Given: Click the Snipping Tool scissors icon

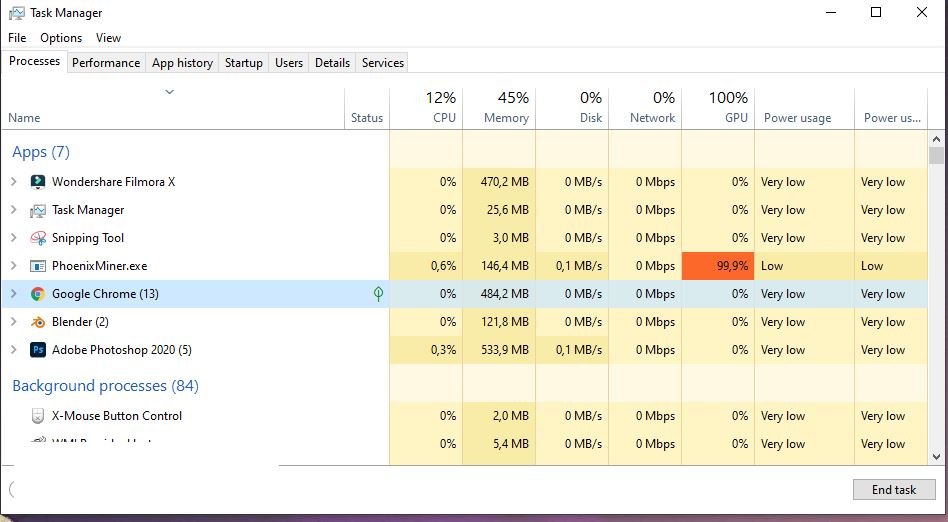Looking at the screenshot, I should (37, 238).
